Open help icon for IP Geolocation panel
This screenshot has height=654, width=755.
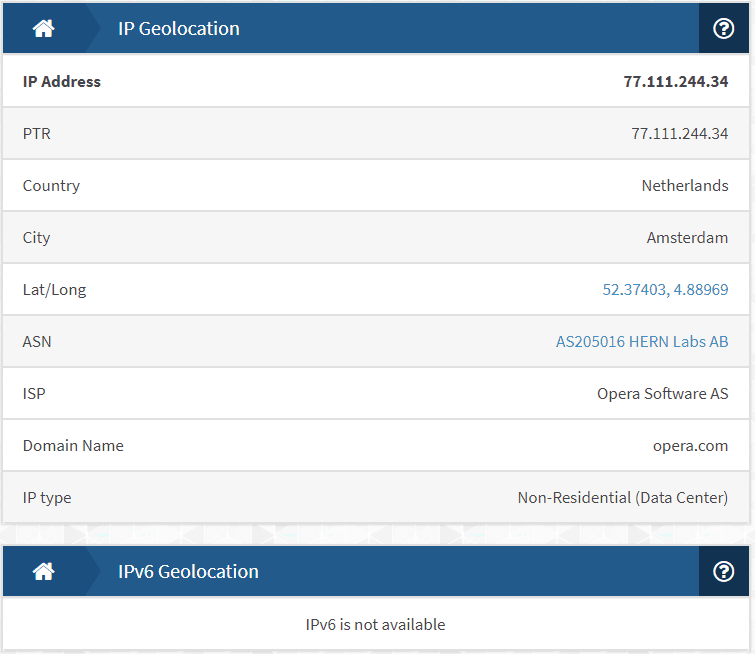[723, 28]
